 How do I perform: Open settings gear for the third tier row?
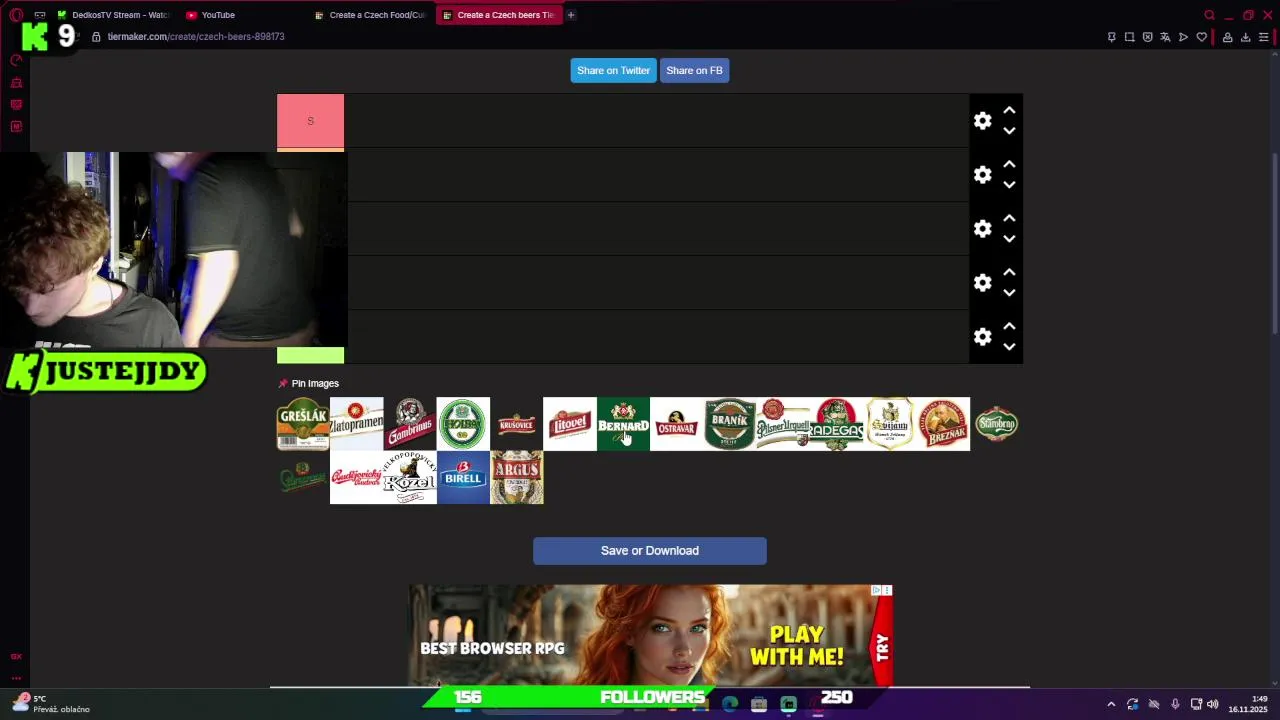(x=982, y=229)
